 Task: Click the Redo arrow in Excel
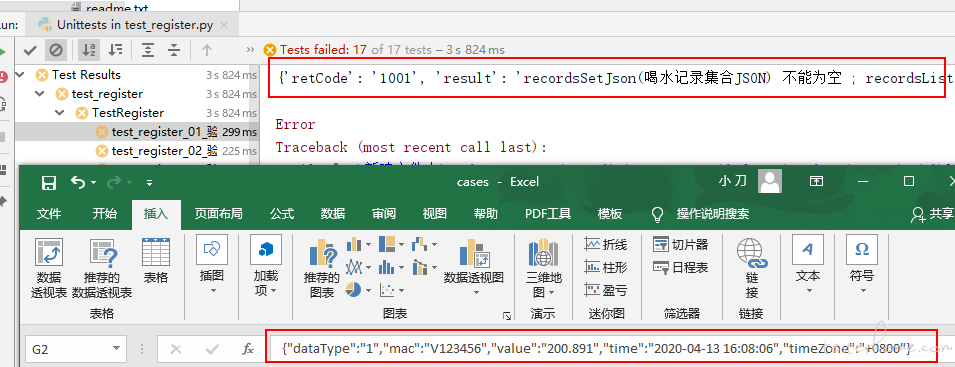coord(115,183)
